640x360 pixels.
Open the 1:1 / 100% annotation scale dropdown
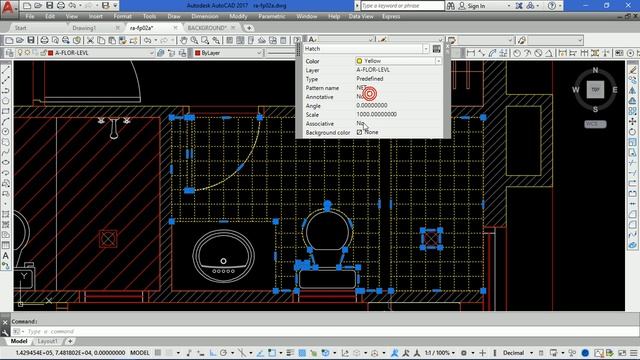point(453,353)
